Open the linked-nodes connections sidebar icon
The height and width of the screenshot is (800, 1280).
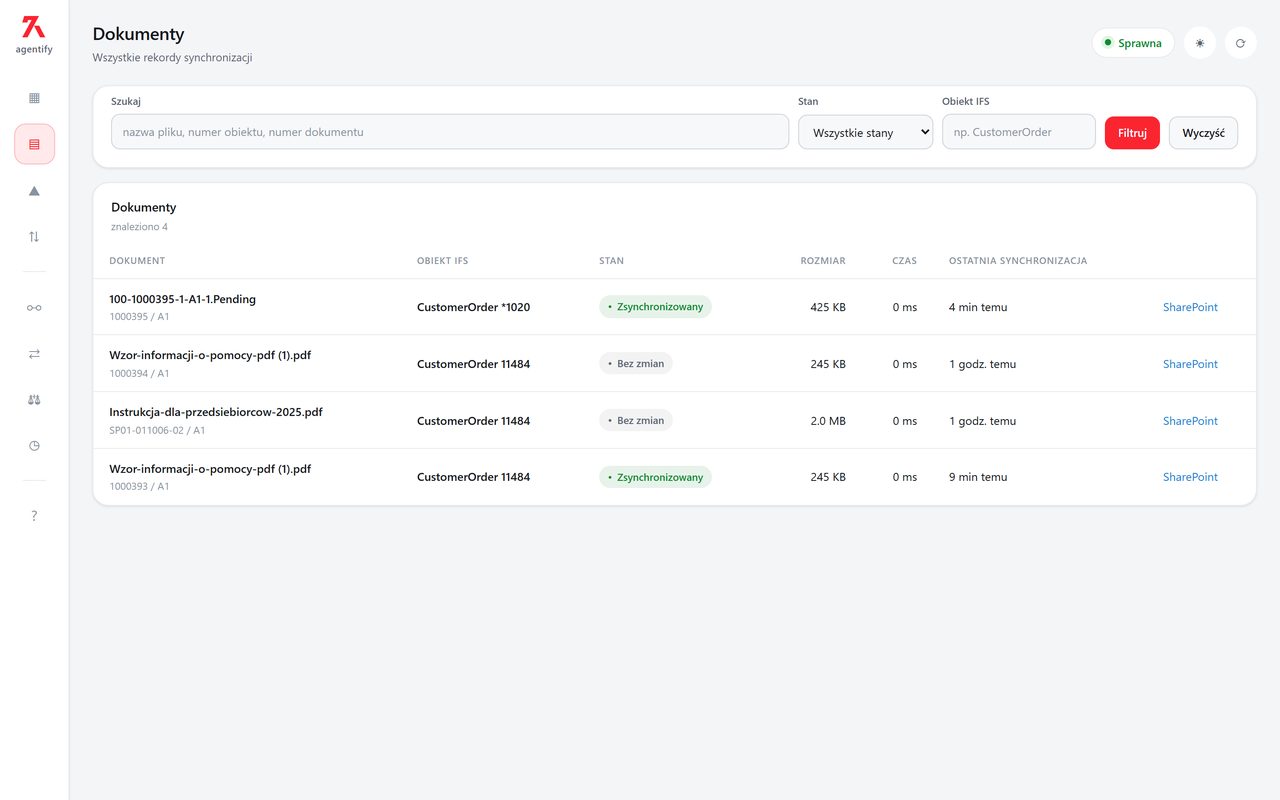pos(34,307)
